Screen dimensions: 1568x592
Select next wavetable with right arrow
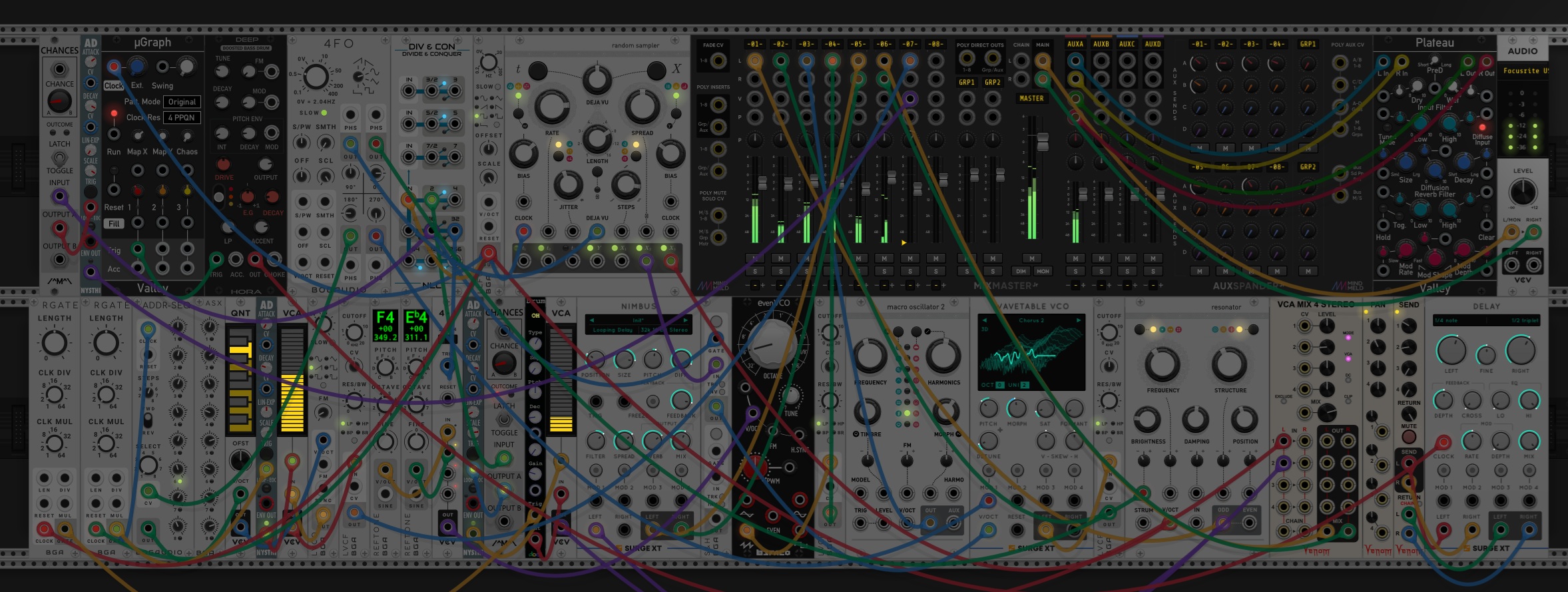point(1079,320)
